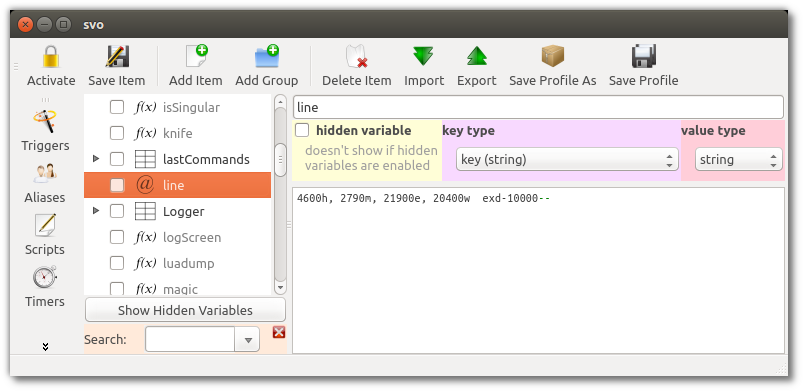Click Show Hidden Variables button
804x392 pixels.
(x=185, y=310)
